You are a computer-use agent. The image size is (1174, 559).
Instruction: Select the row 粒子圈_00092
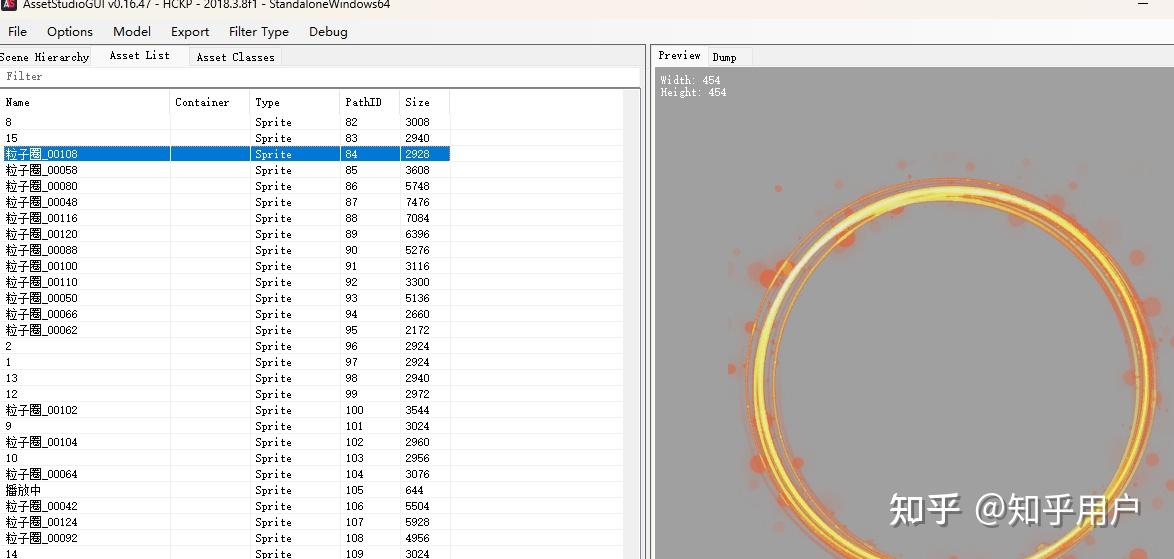tap(225, 539)
